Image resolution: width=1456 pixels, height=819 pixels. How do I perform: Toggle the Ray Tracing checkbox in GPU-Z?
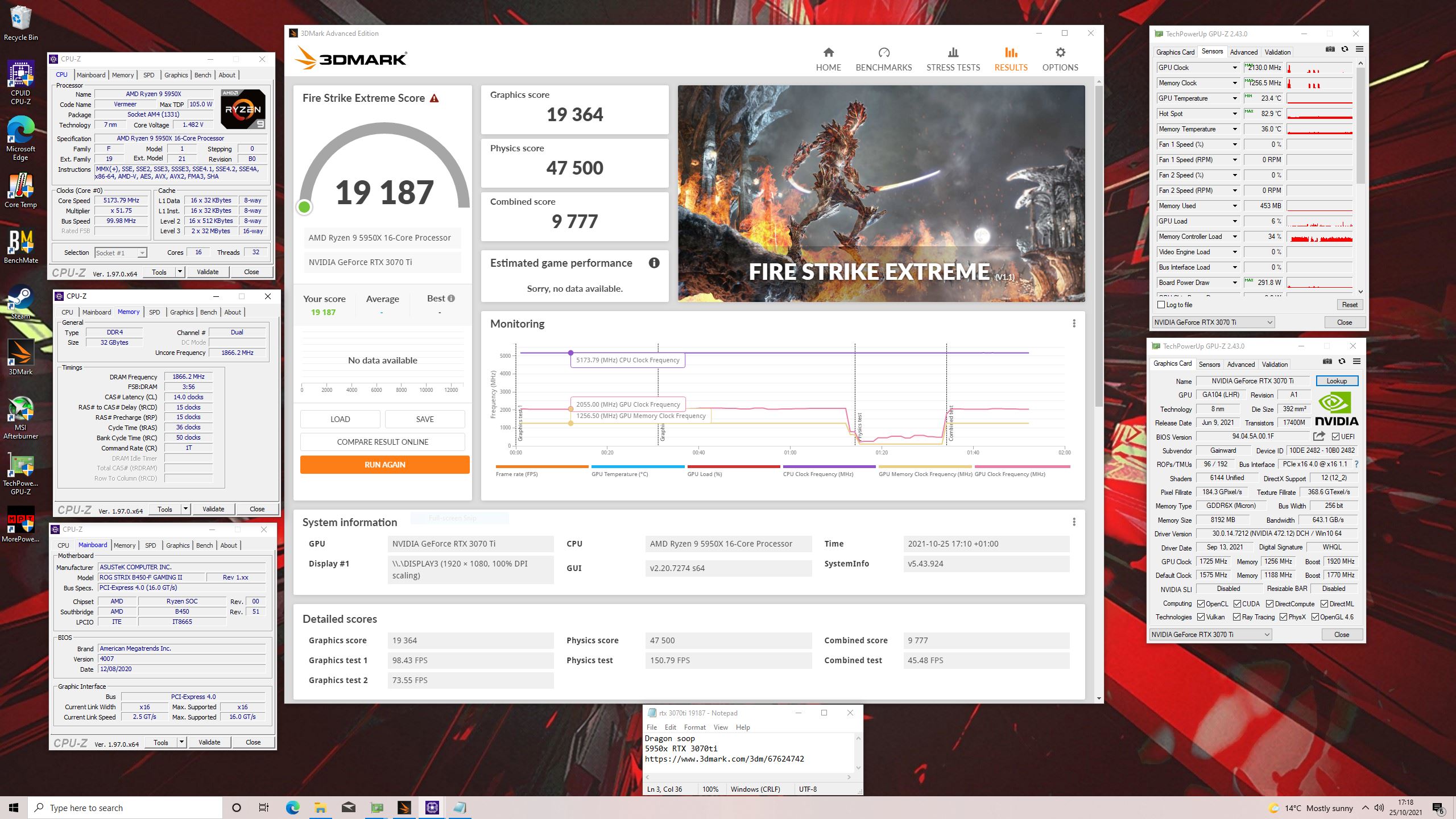(1237, 617)
